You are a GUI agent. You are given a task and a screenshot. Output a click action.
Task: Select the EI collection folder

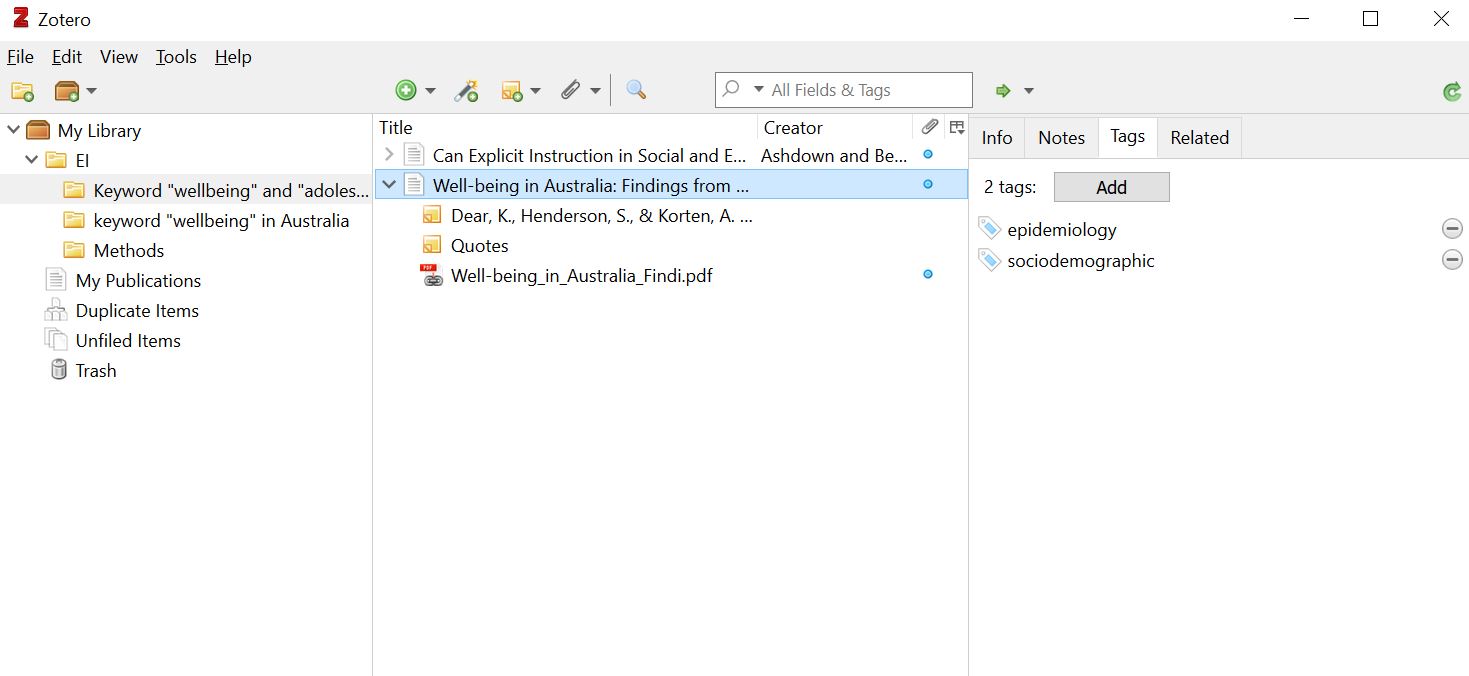point(82,160)
